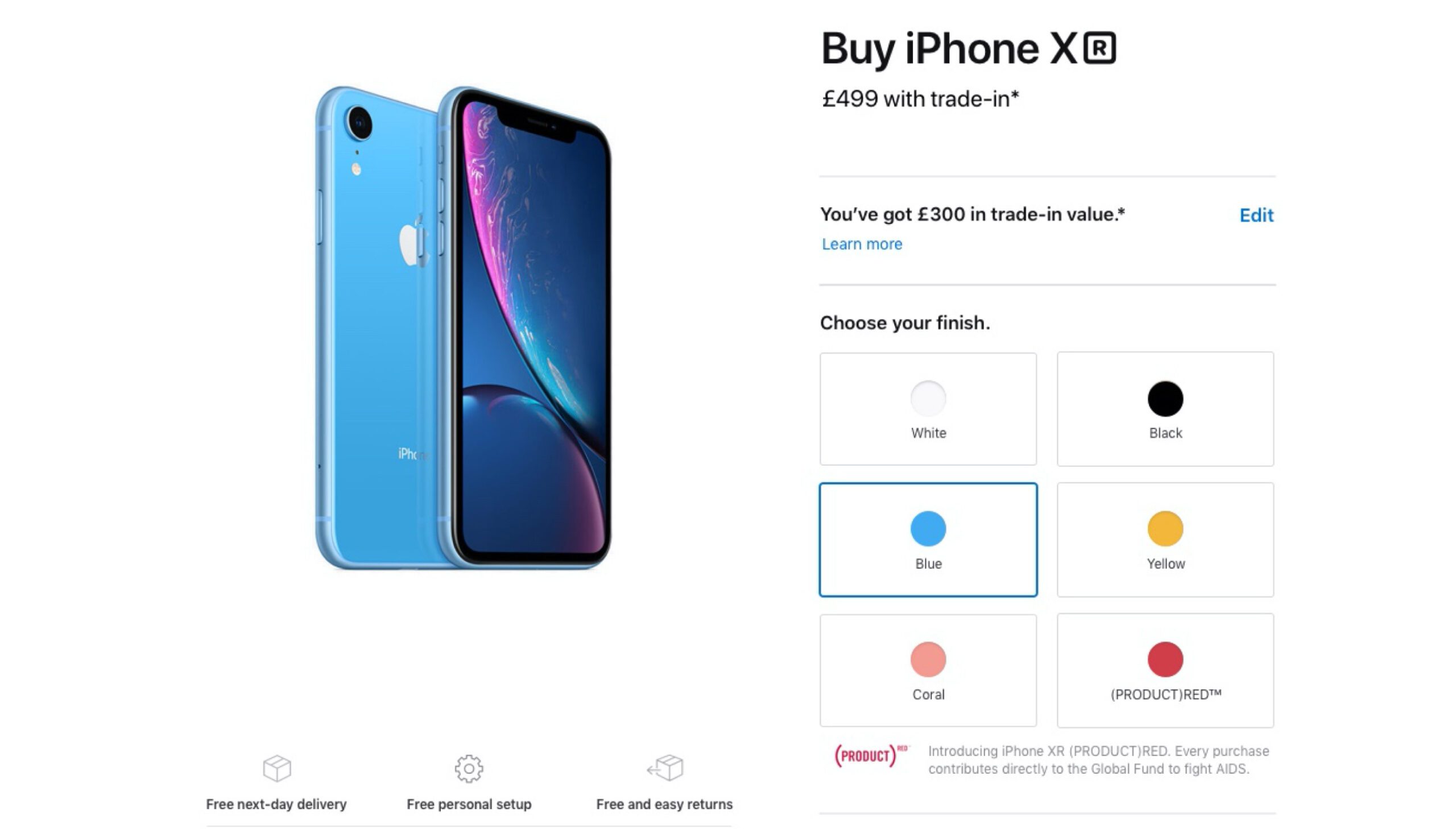Click the XR badge in the page title
The width and height of the screenshot is (1456, 829).
[x=1099, y=48]
